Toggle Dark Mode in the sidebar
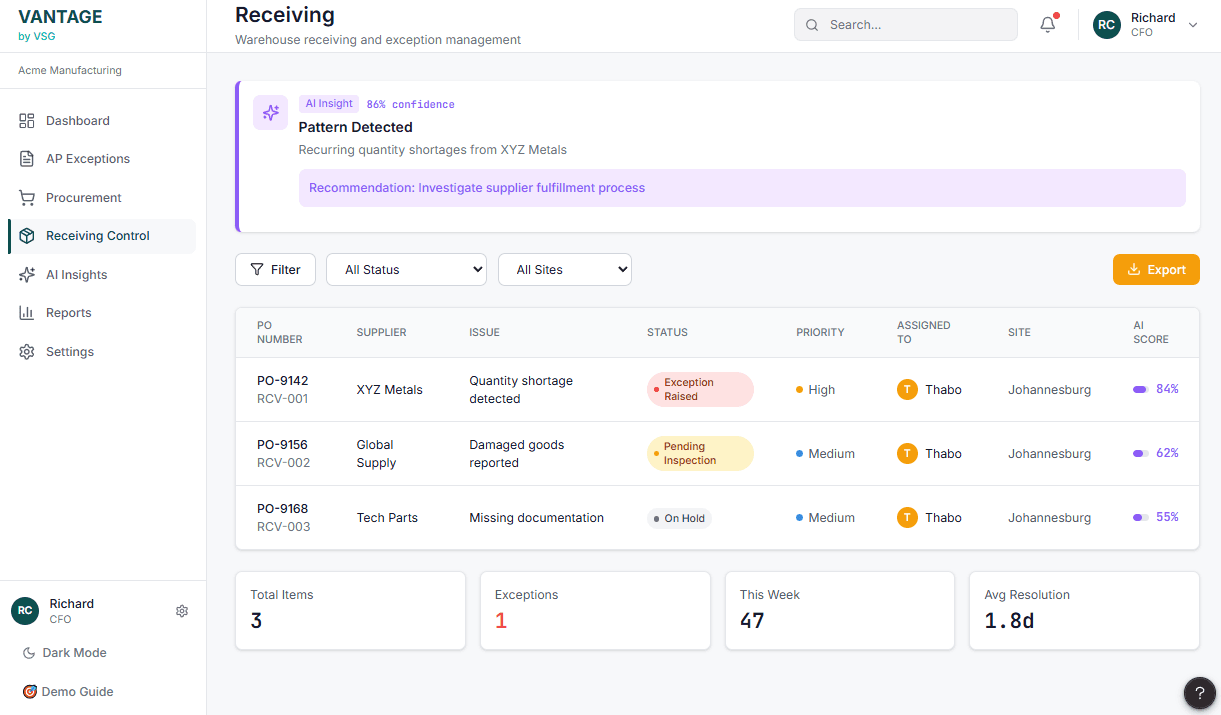This screenshot has width=1221, height=715. tap(65, 653)
